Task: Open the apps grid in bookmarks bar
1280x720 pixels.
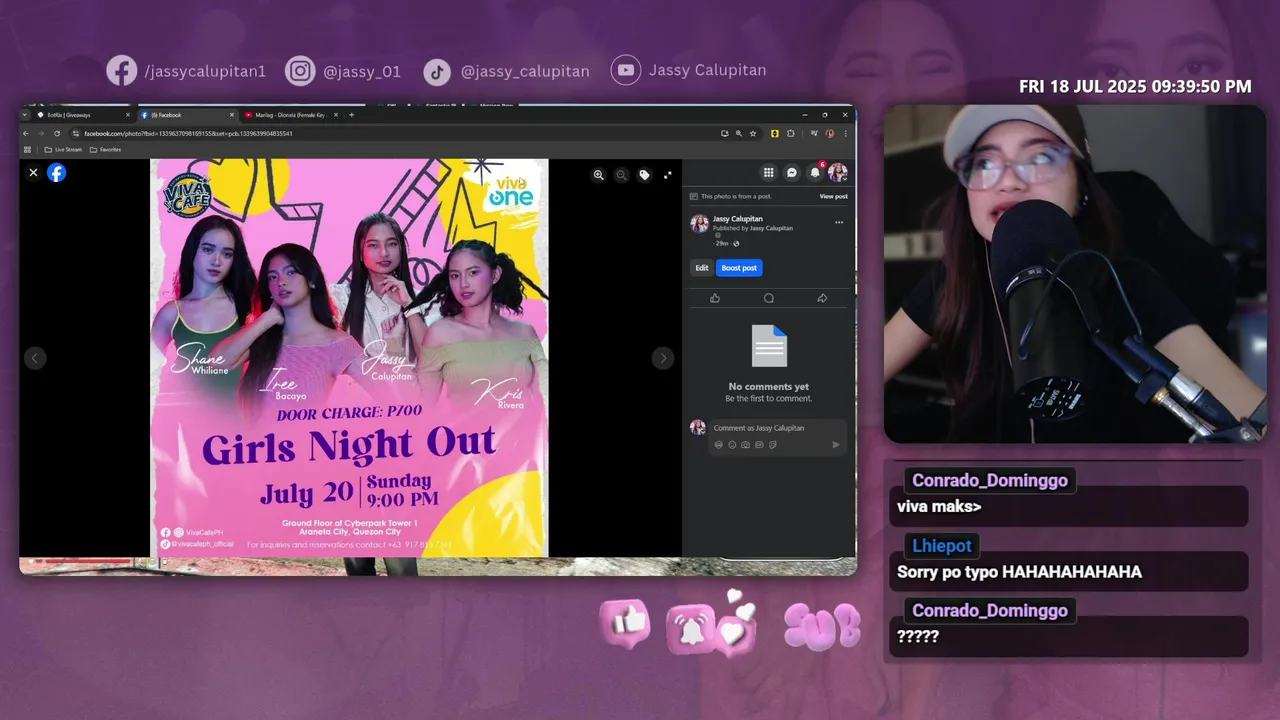Action: click(x=27, y=150)
